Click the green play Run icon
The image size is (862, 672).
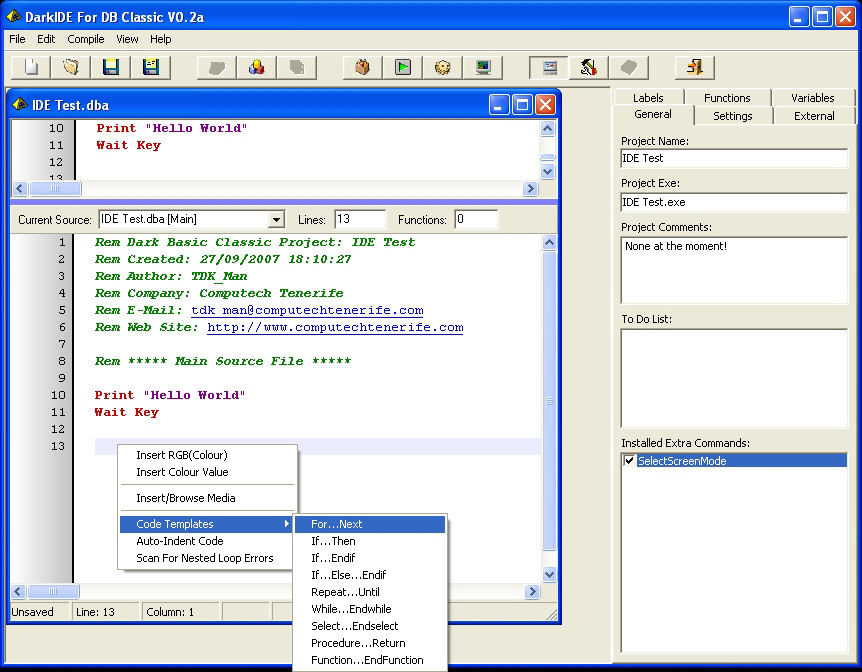[x=403, y=67]
